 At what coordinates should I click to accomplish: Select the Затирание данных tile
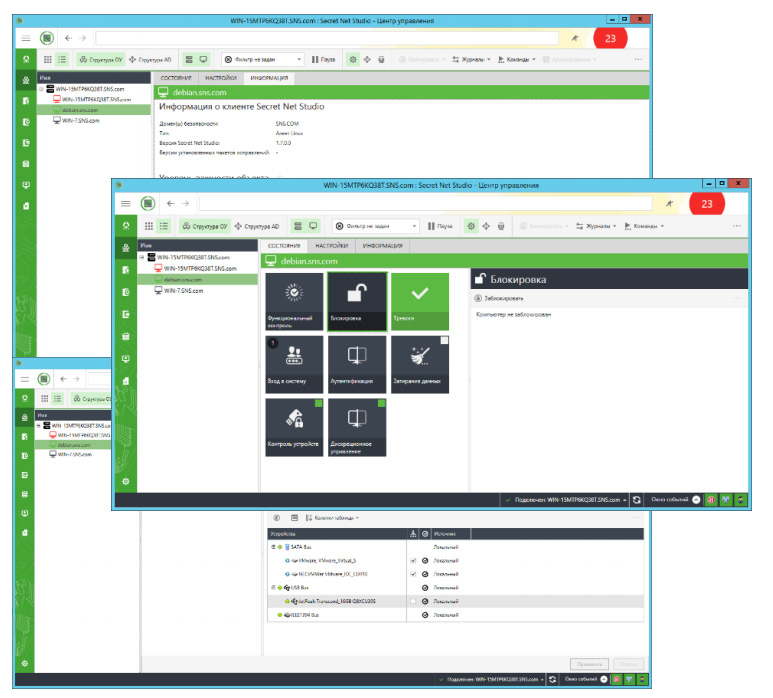[420, 364]
